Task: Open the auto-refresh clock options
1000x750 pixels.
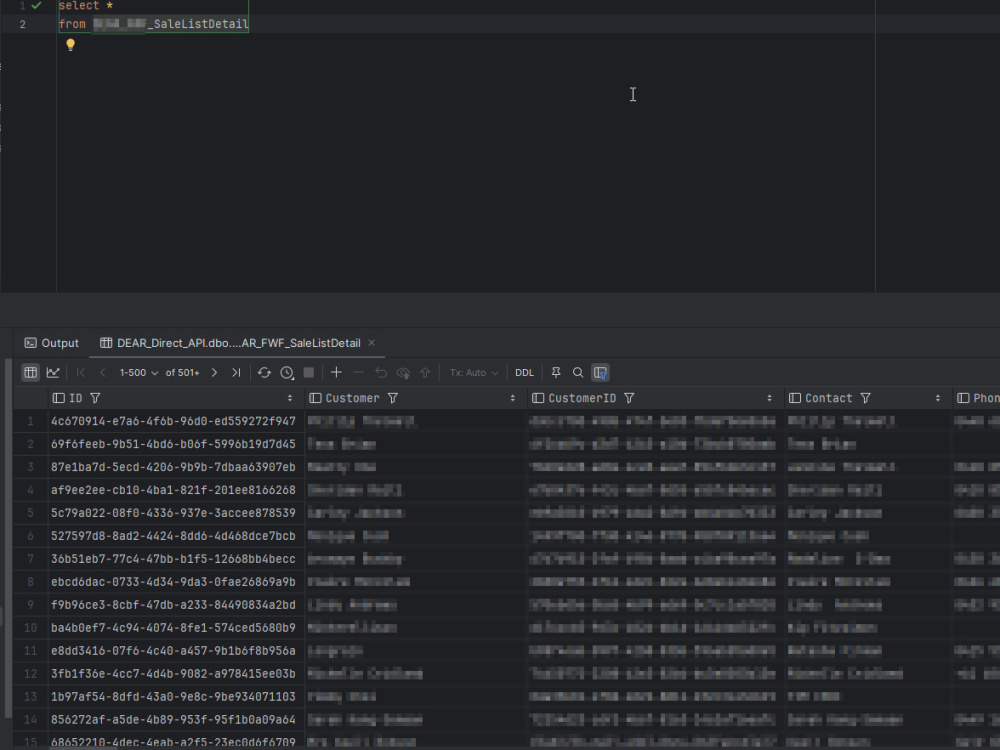Action: (x=287, y=372)
